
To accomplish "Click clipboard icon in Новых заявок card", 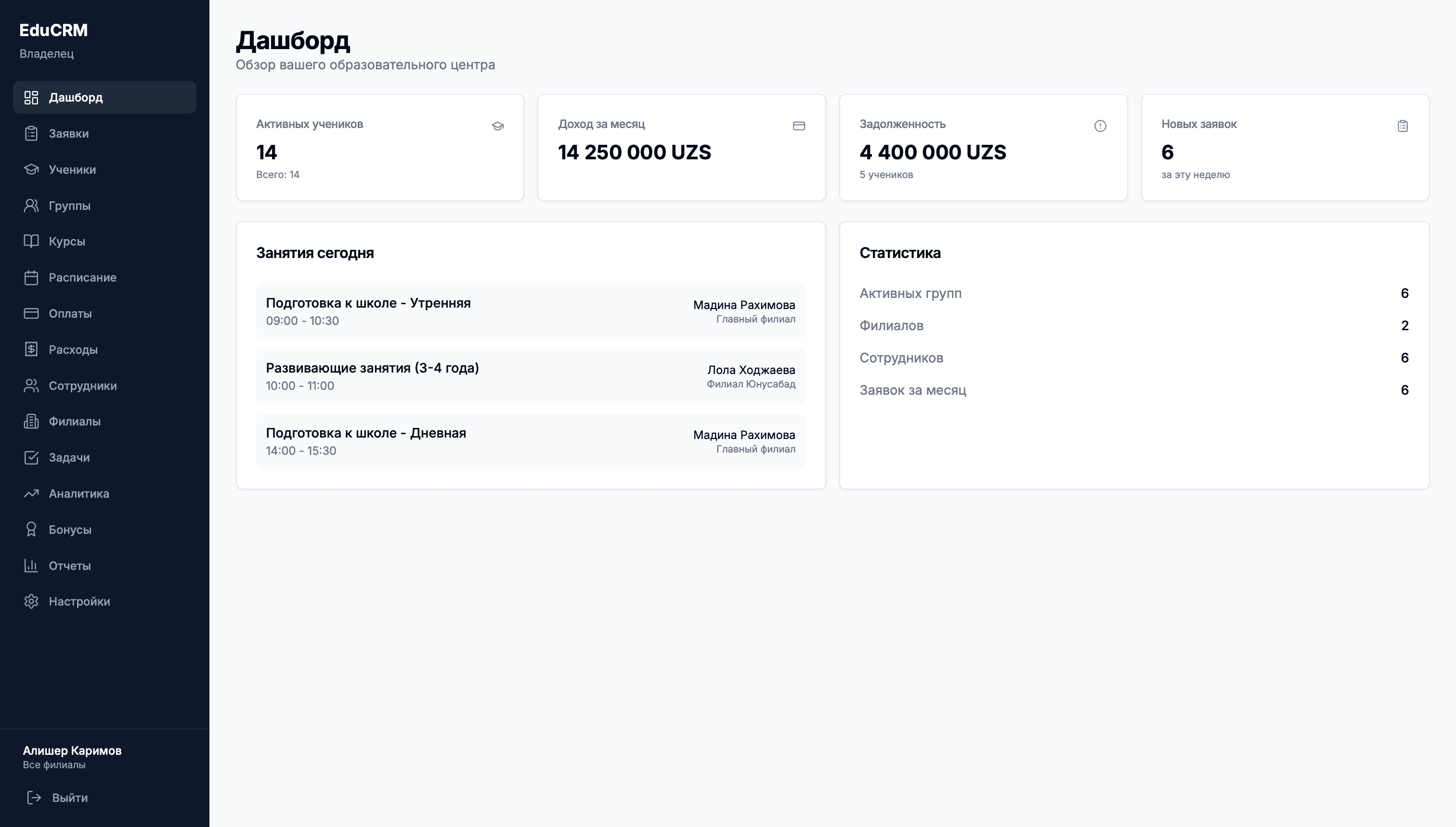I will point(1403,126).
